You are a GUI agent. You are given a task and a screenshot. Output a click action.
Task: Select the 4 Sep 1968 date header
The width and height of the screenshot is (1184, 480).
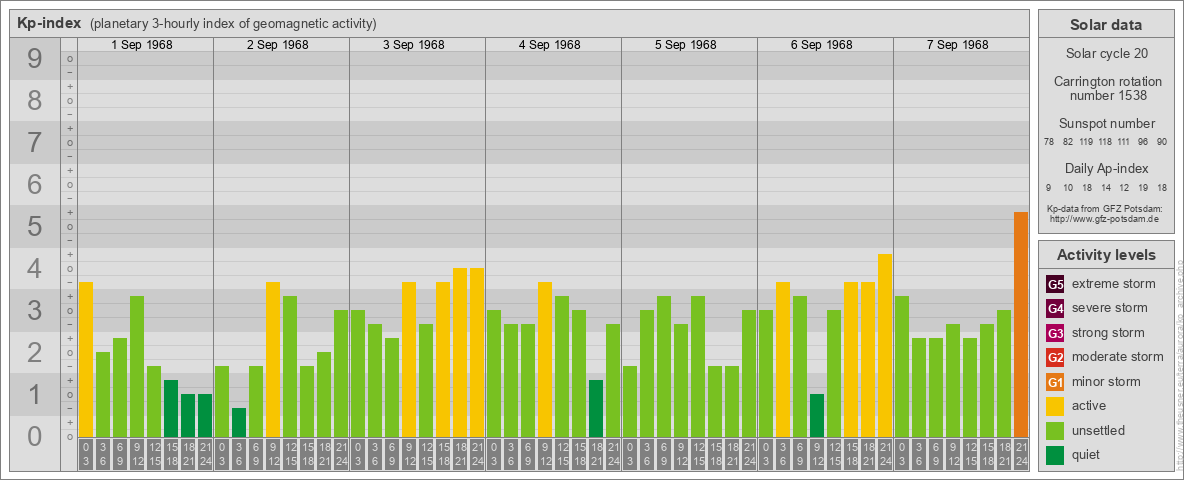pyautogui.click(x=550, y=45)
